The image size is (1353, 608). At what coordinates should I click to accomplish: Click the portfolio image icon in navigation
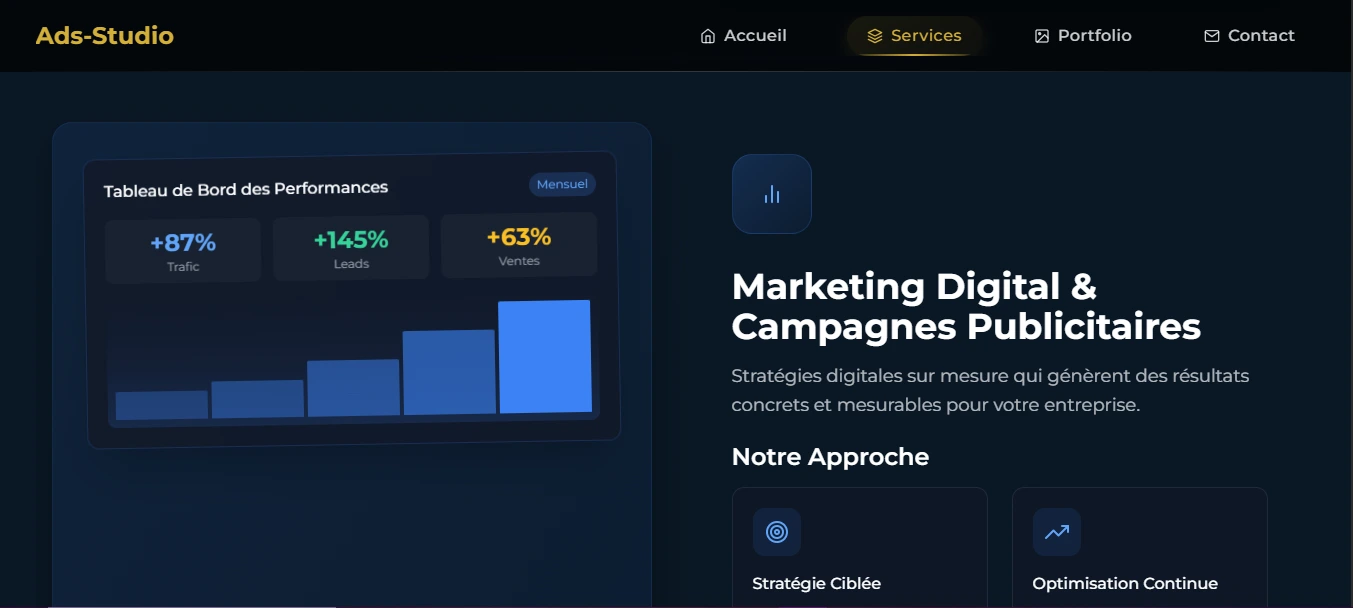pos(1040,35)
